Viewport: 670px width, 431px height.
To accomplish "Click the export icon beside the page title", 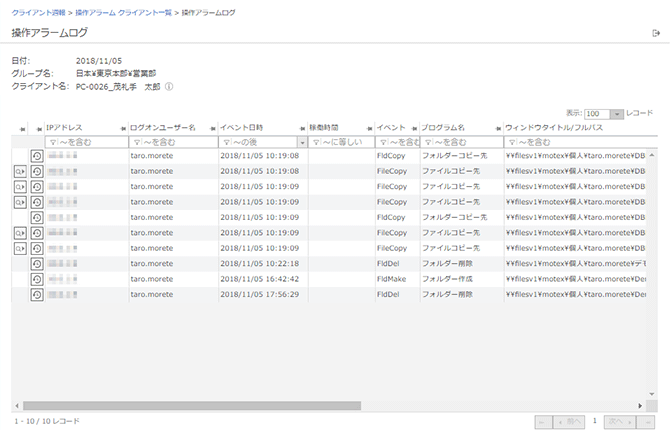I will 655,34.
